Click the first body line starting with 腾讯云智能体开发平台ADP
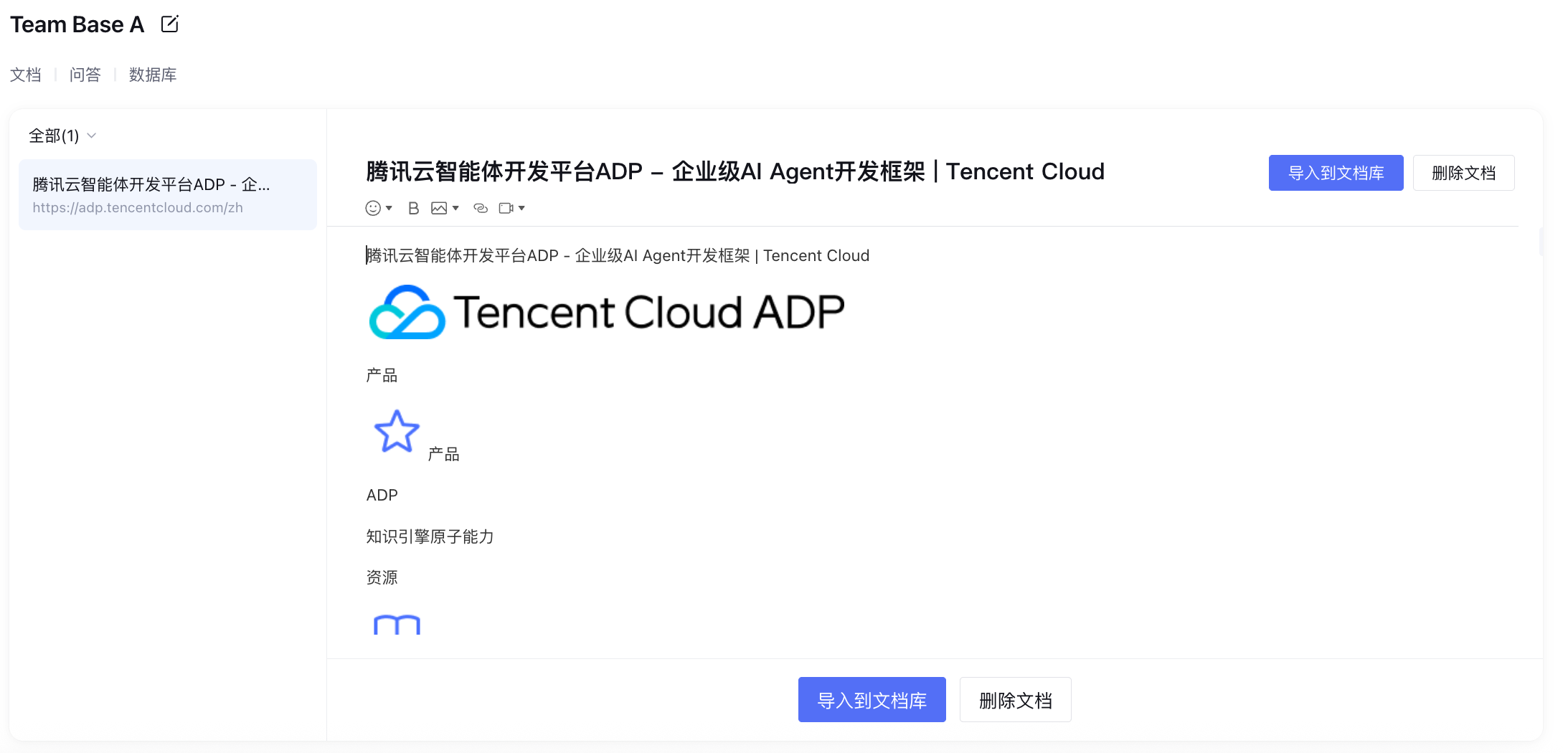 tap(618, 255)
